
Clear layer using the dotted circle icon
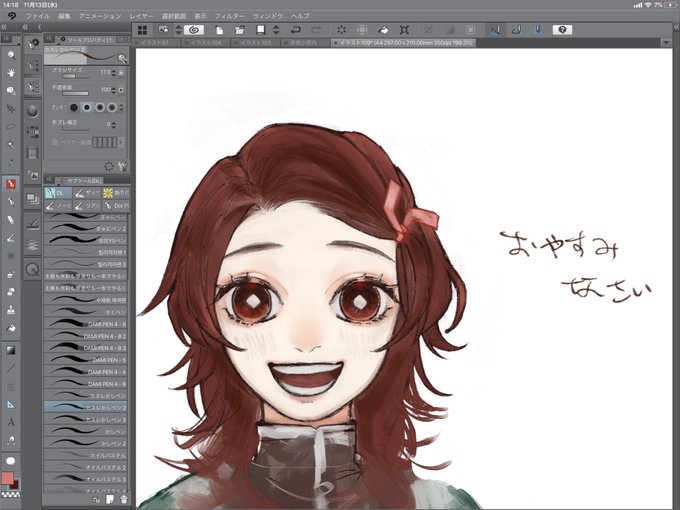coord(341,30)
